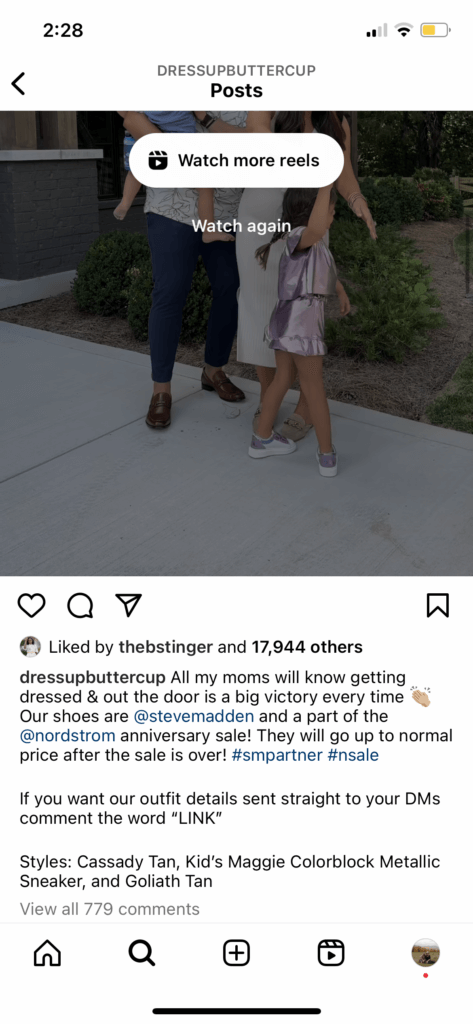
Task: Open Reels tab icon
Action: (331, 953)
